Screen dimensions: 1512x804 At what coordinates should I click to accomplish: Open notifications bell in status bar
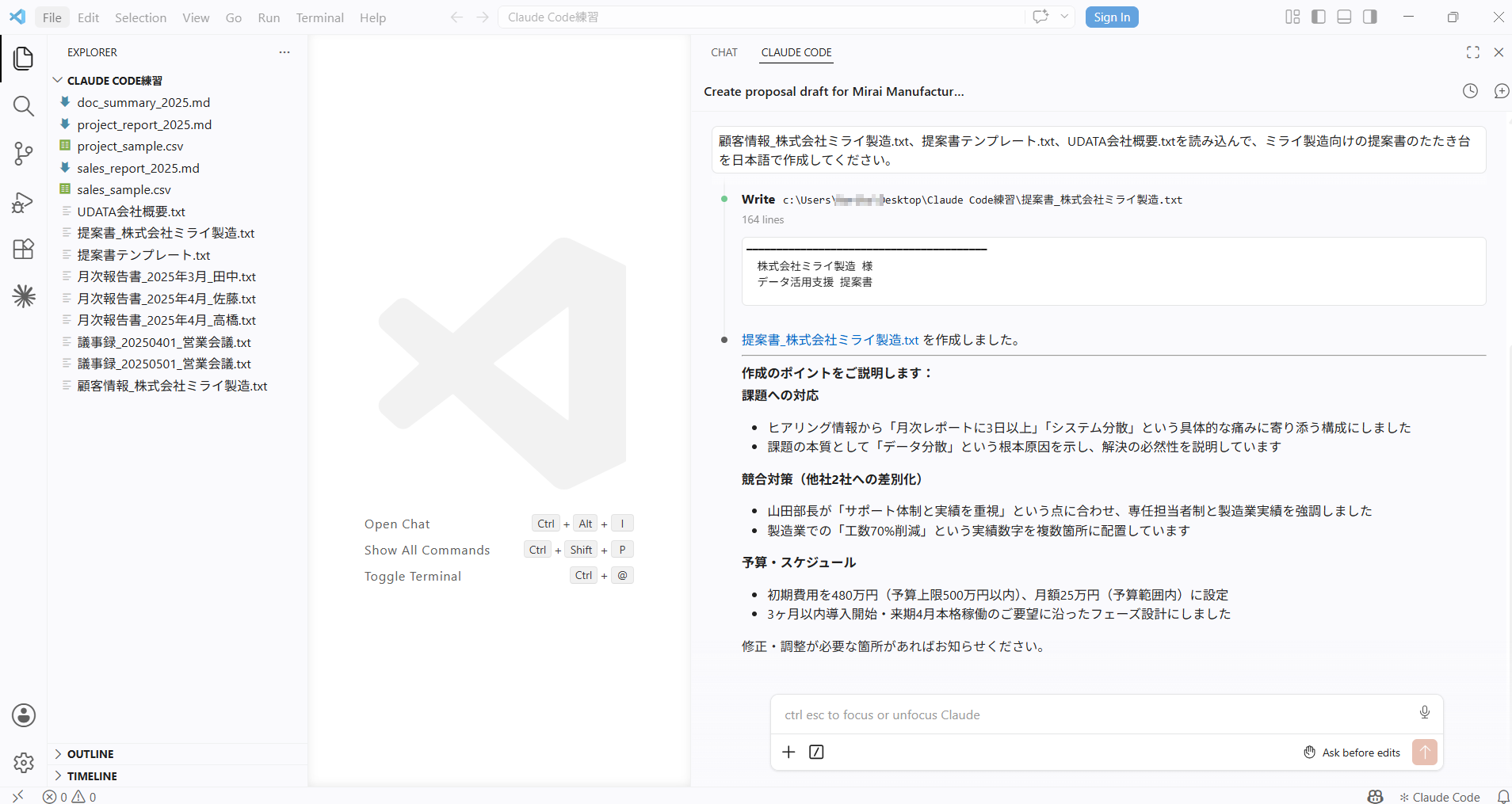[1502, 797]
